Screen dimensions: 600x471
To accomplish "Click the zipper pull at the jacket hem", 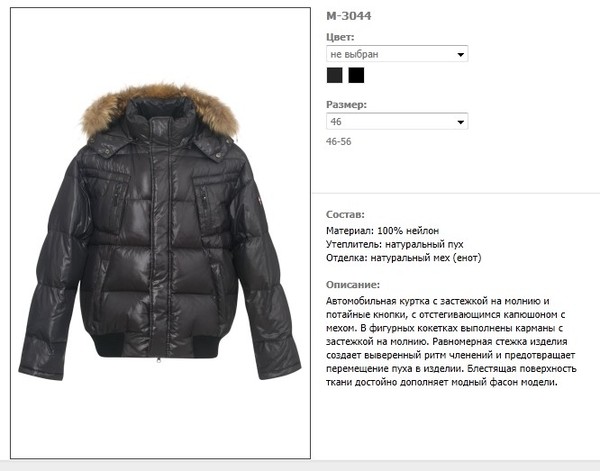I will tap(158, 360).
